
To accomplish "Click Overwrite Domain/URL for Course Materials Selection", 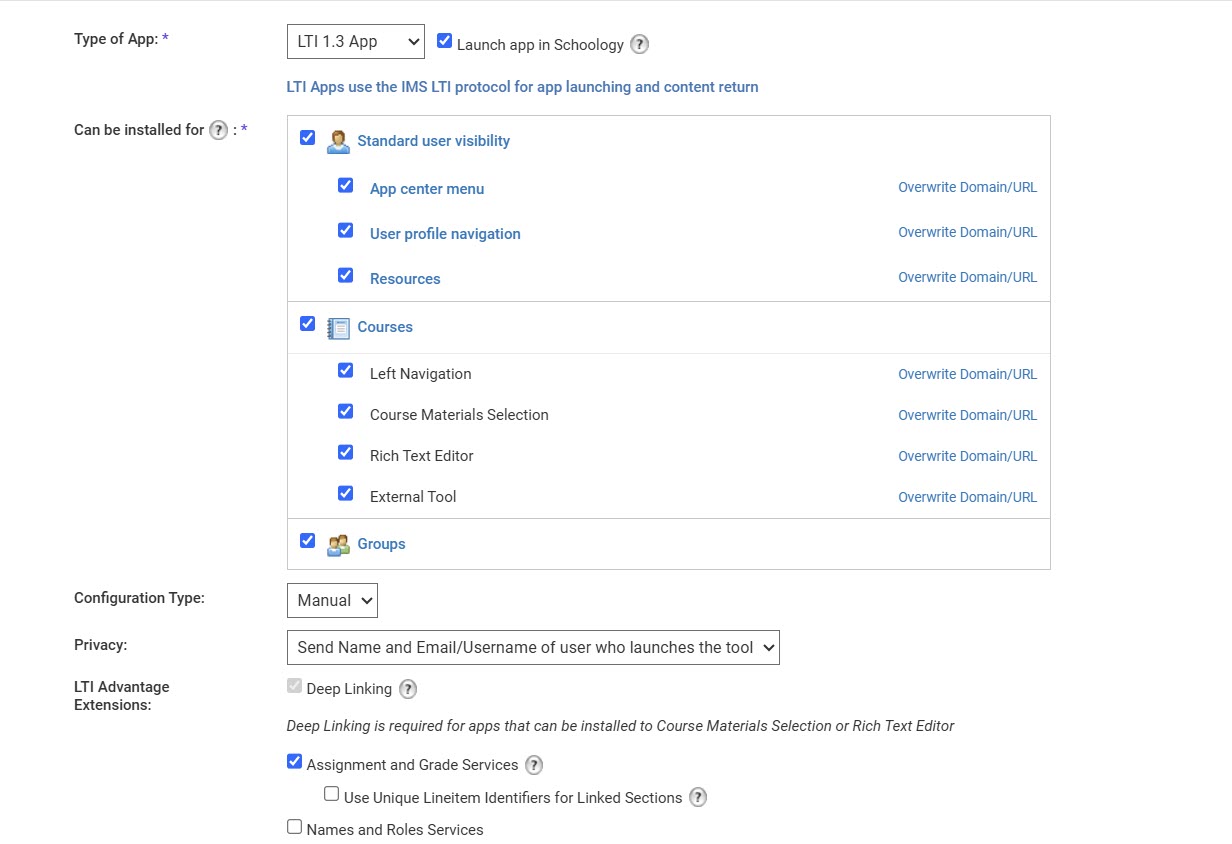I will click(x=967, y=415).
